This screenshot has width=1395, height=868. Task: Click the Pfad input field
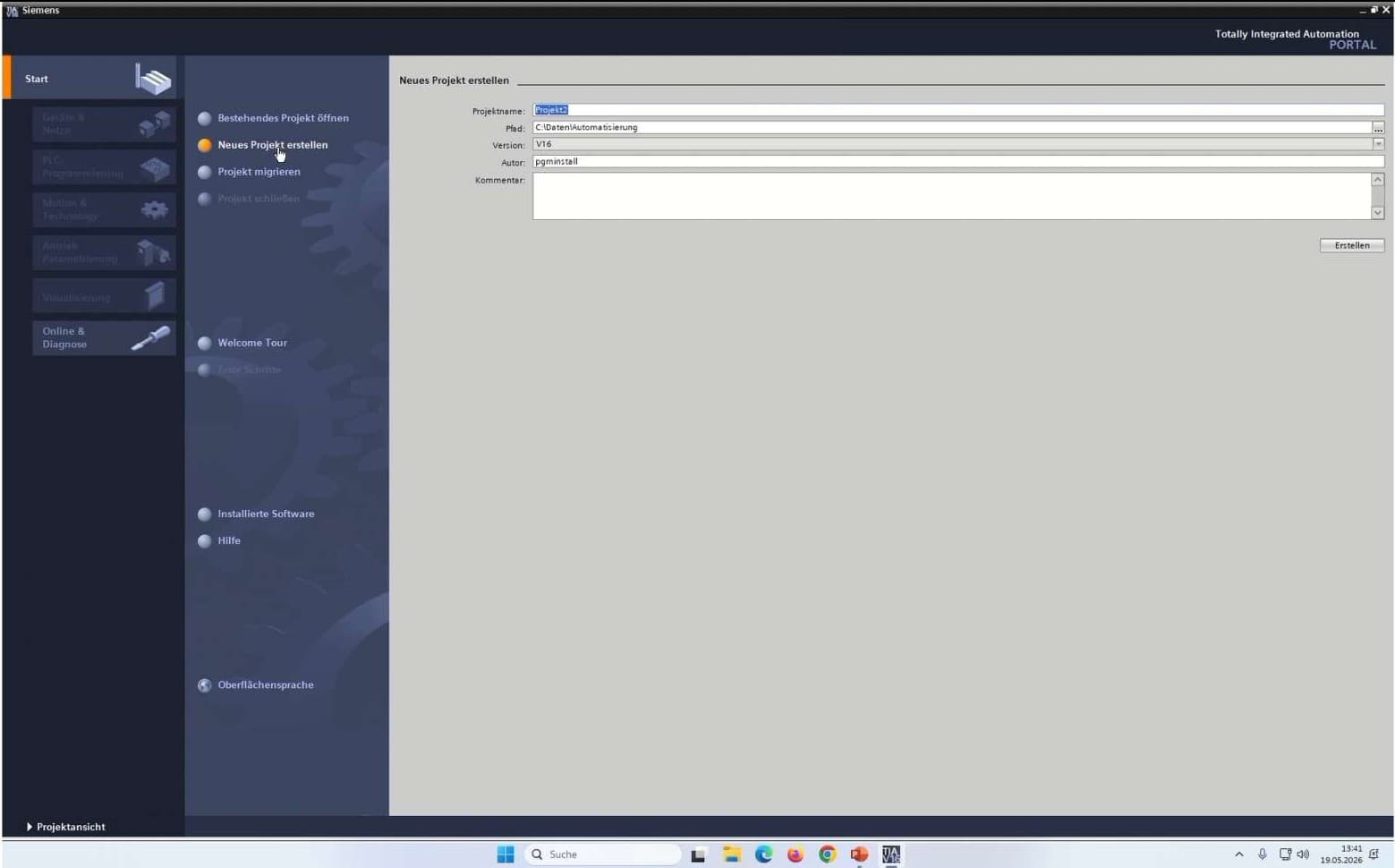952,127
